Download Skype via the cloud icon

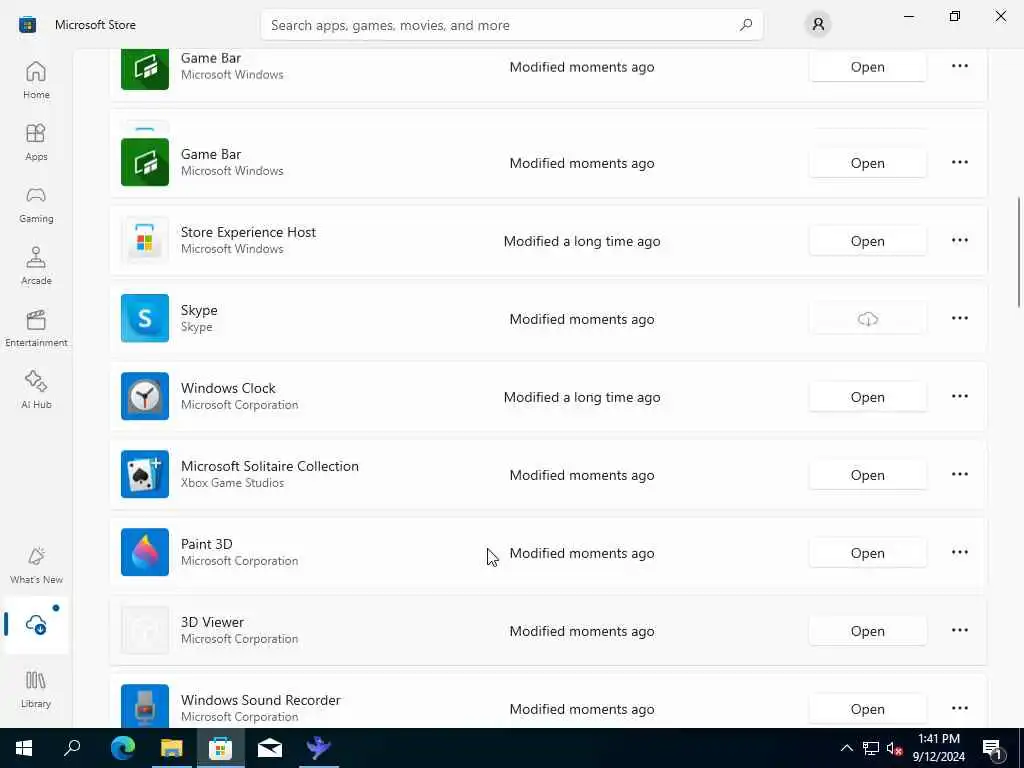pyautogui.click(x=867, y=319)
